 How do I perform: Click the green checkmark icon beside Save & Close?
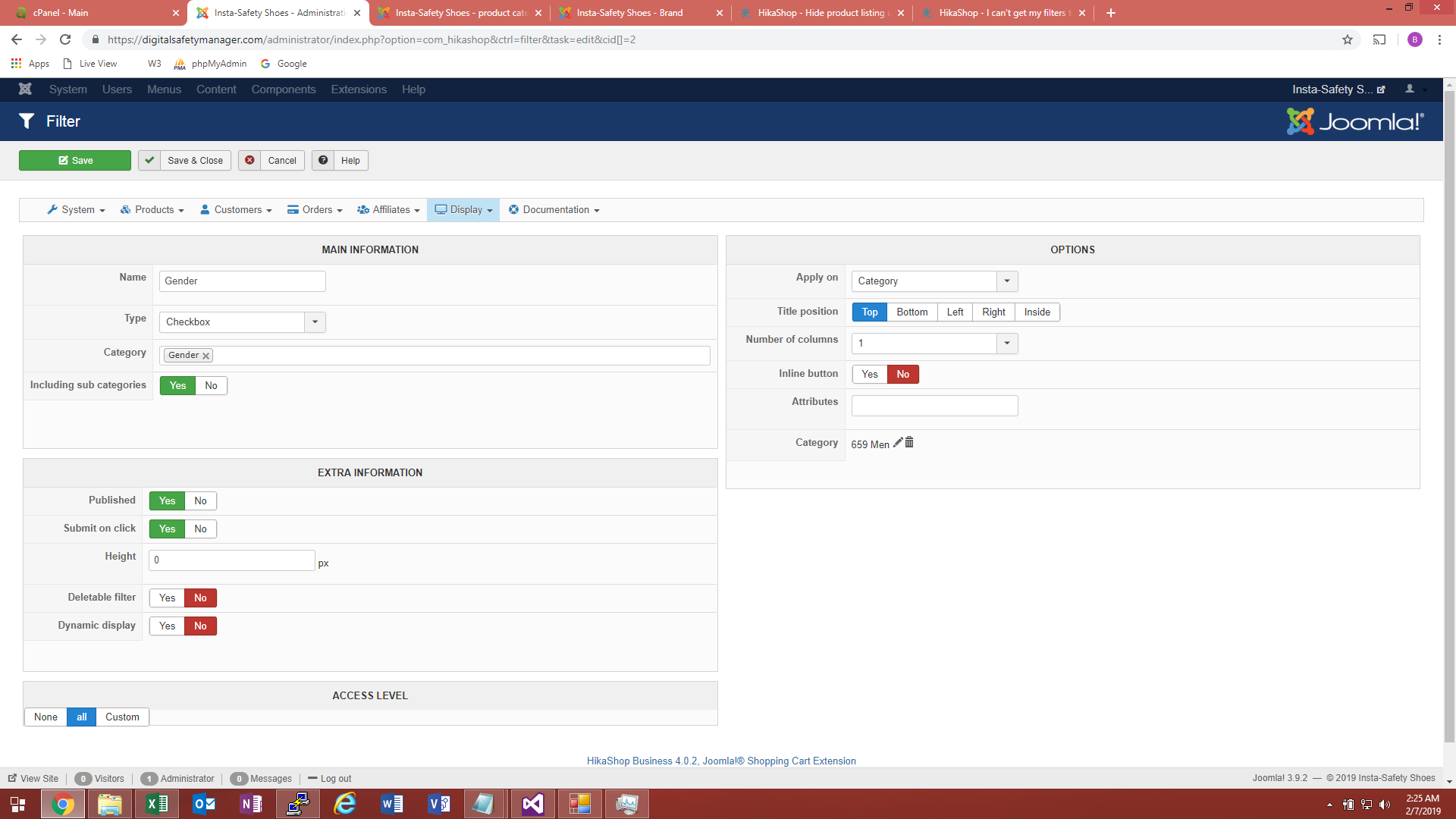pyautogui.click(x=149, y=161)
